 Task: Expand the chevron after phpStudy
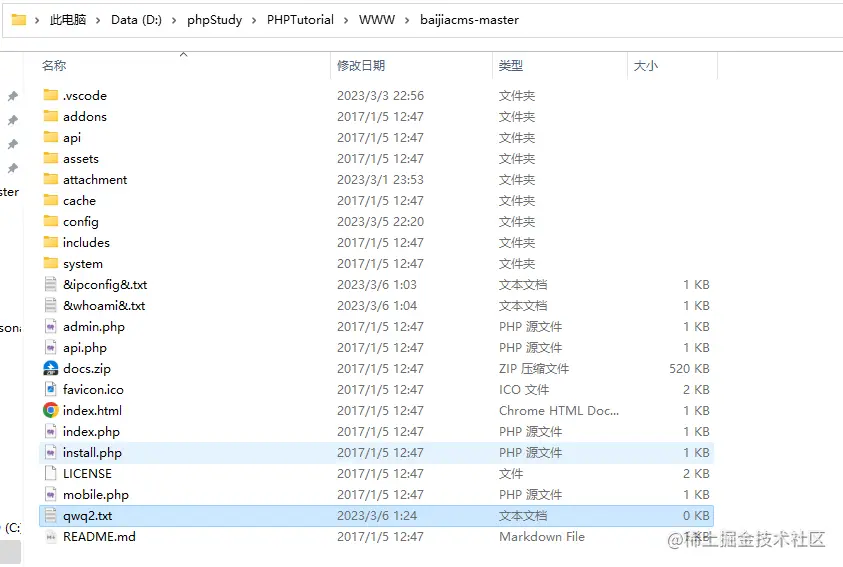[254, 20]
